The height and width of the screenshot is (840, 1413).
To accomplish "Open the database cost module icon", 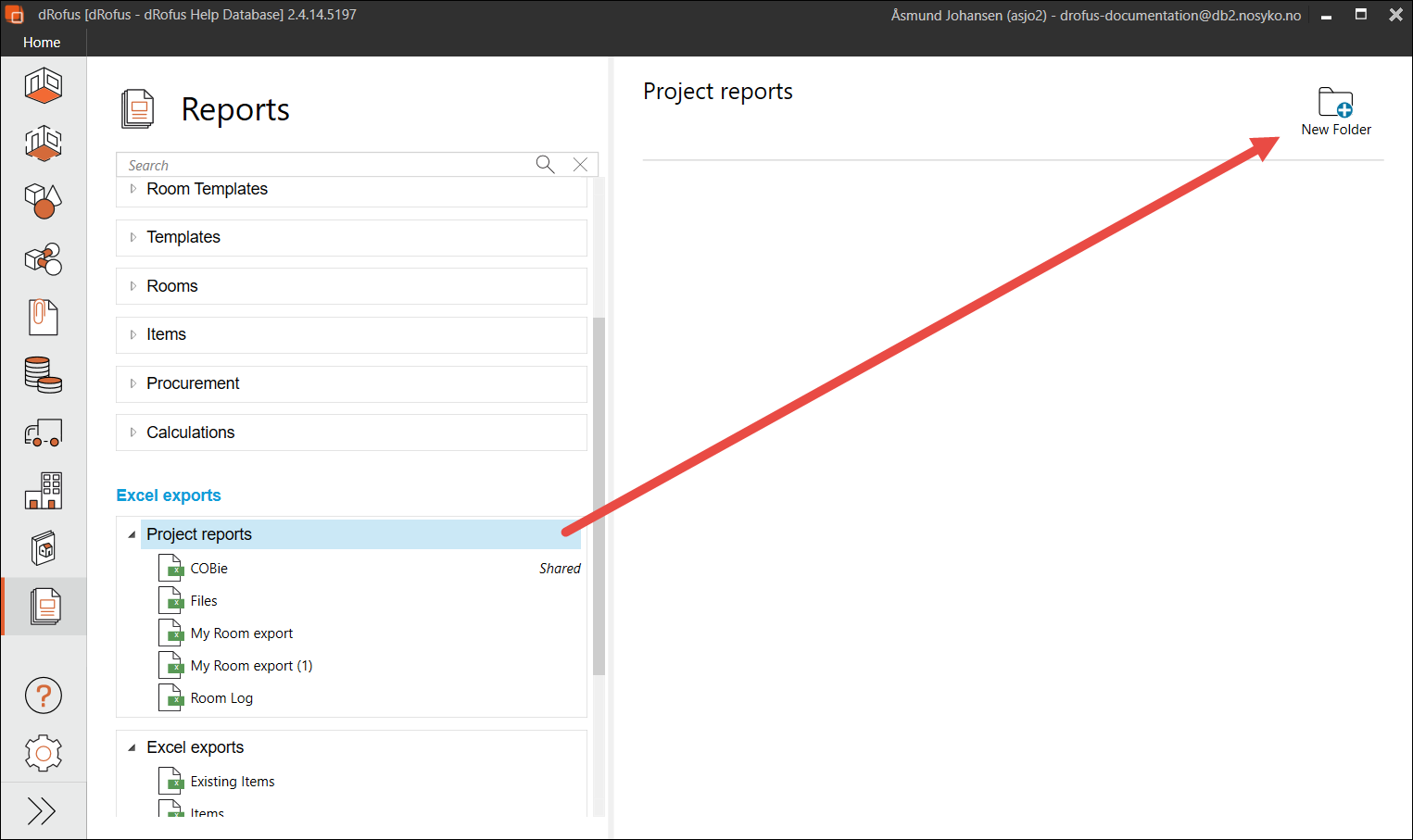I will coord(43,375).
